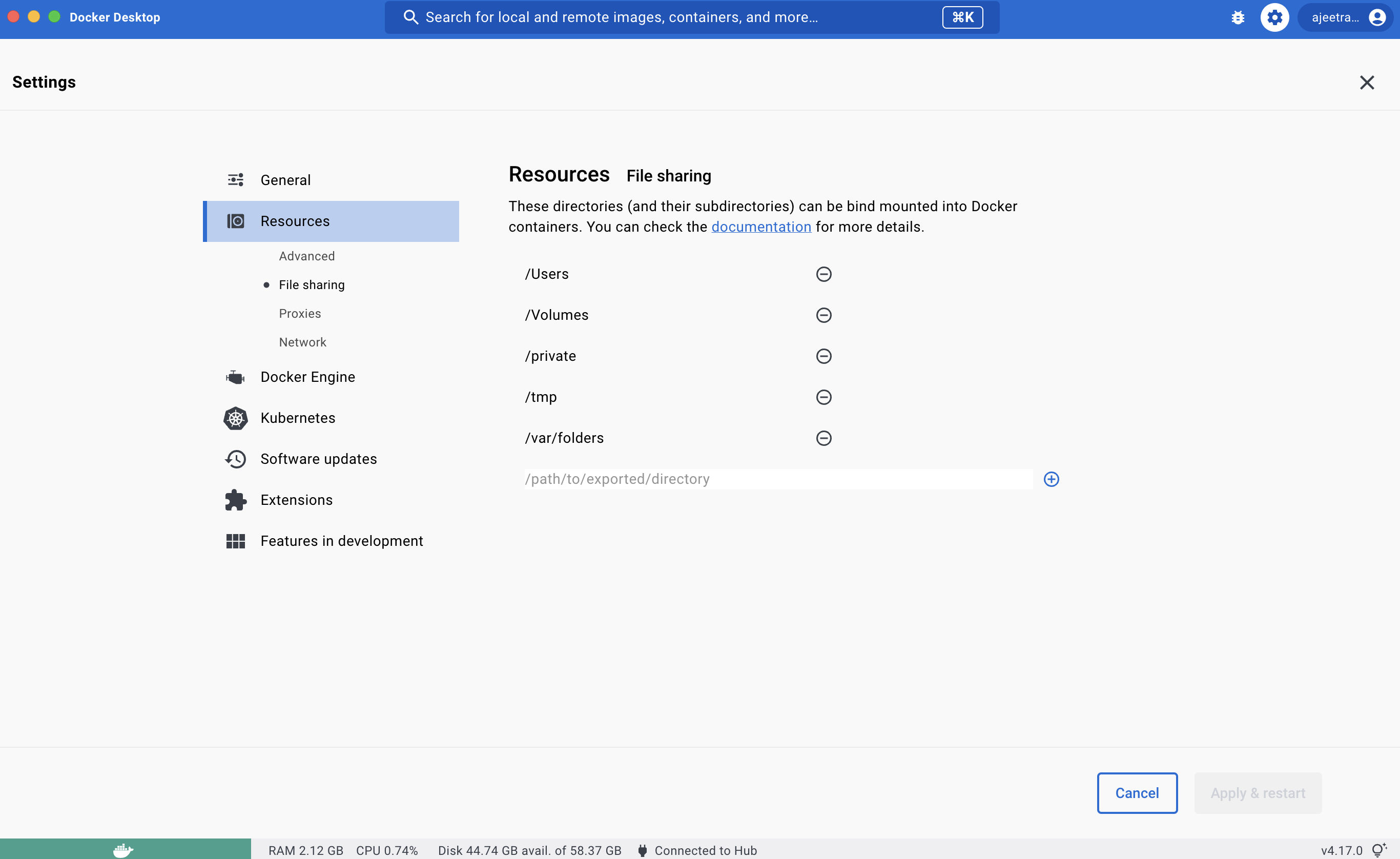The width and height of the screenshot is (1400, 859).
Task: Click the Connected to Hub plug icon
Action: [642, 850]
